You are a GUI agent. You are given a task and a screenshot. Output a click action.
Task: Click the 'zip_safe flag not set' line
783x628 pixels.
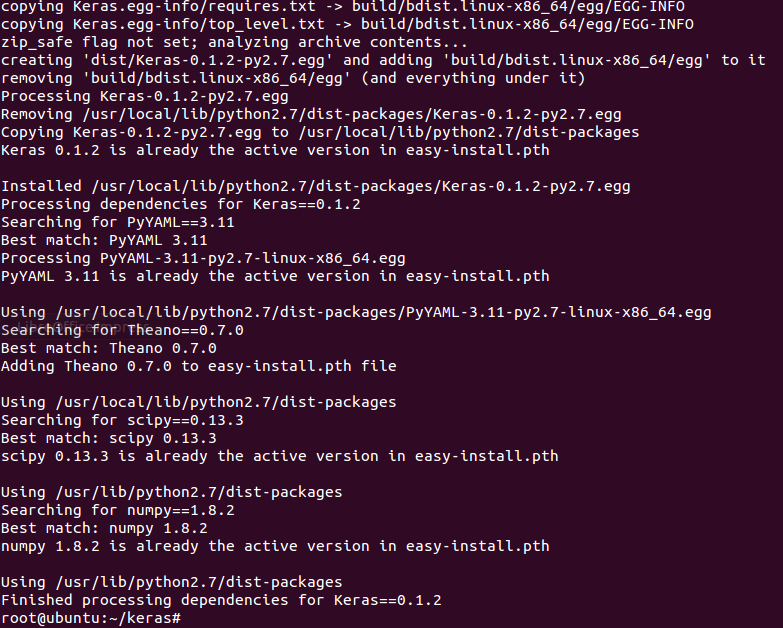pos(235,43)
